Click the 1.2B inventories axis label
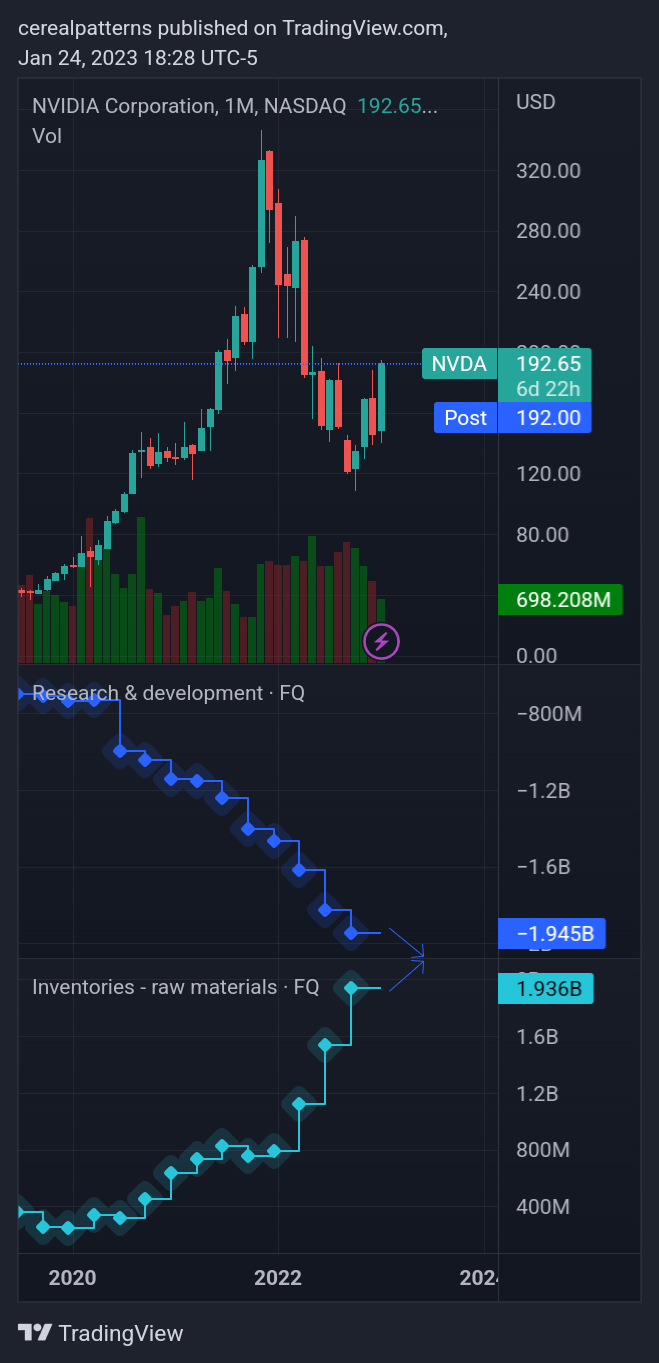The width and height of the screenshot is (659, 1363). 537,1094
